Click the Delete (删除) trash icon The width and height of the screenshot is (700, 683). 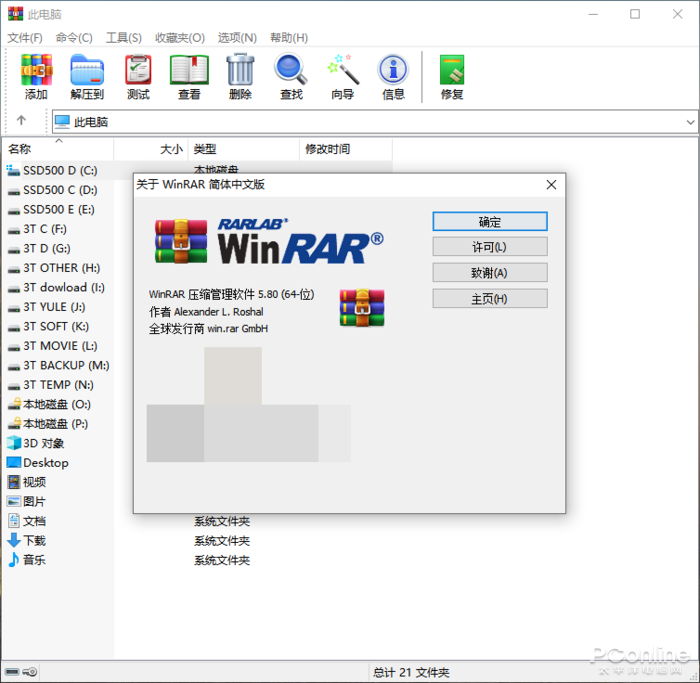(240, 70)
